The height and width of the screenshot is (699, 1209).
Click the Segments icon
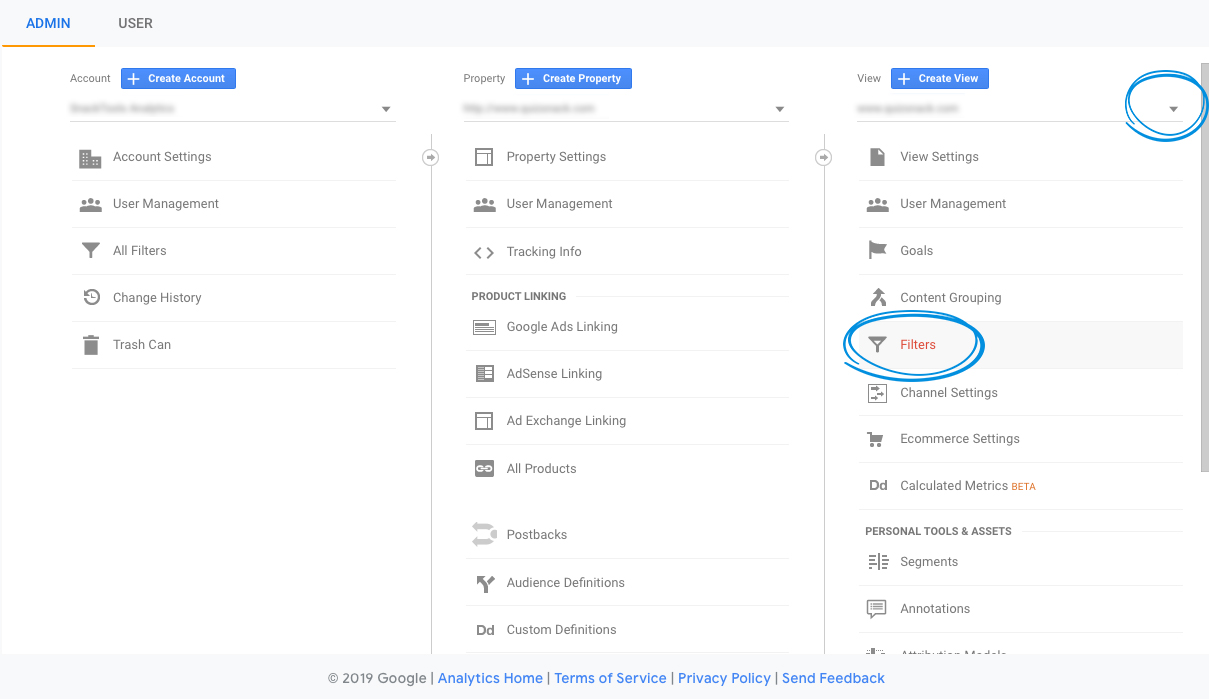pos(878,562)
